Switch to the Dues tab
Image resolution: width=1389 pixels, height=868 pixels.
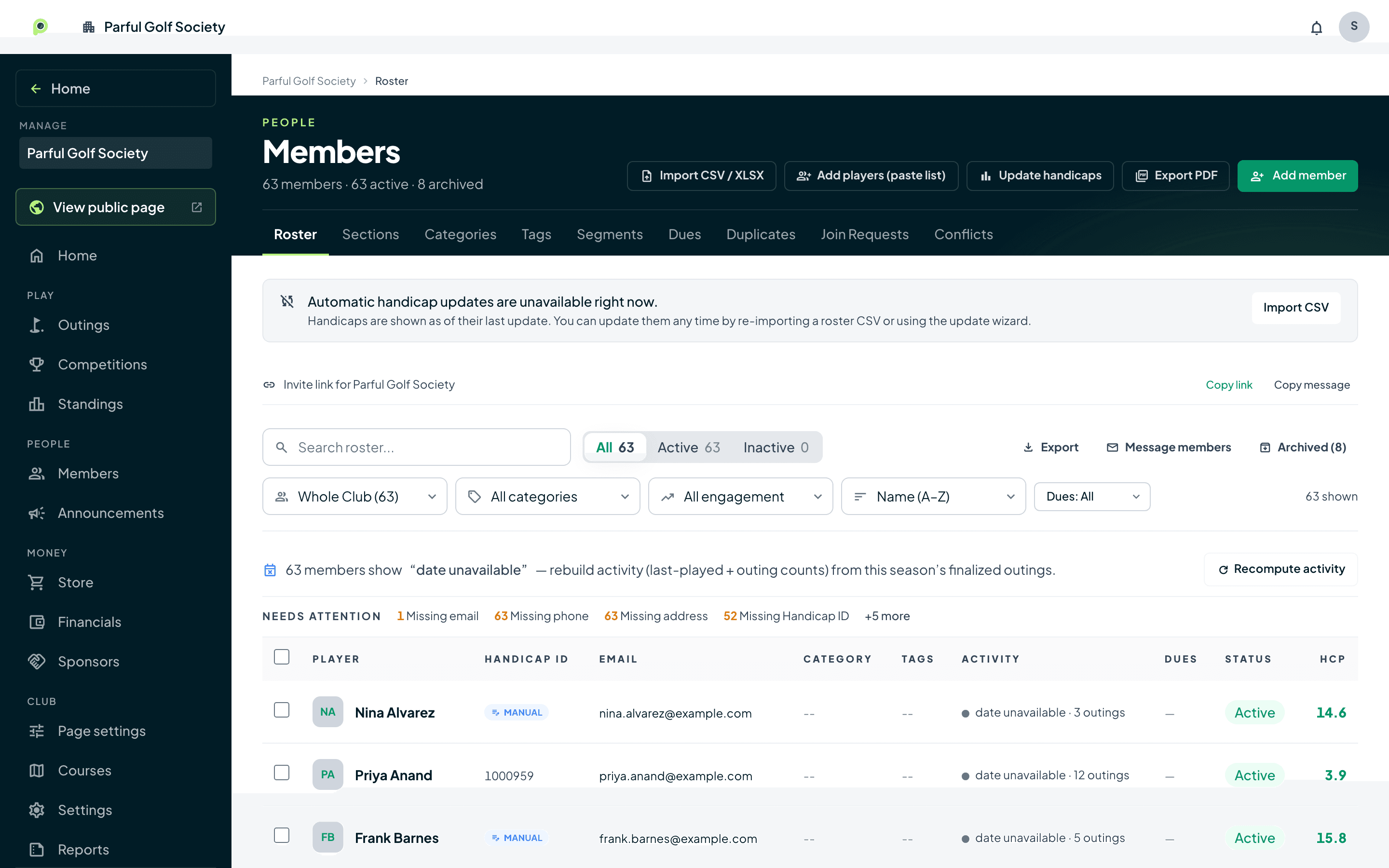tap(684, 234)
